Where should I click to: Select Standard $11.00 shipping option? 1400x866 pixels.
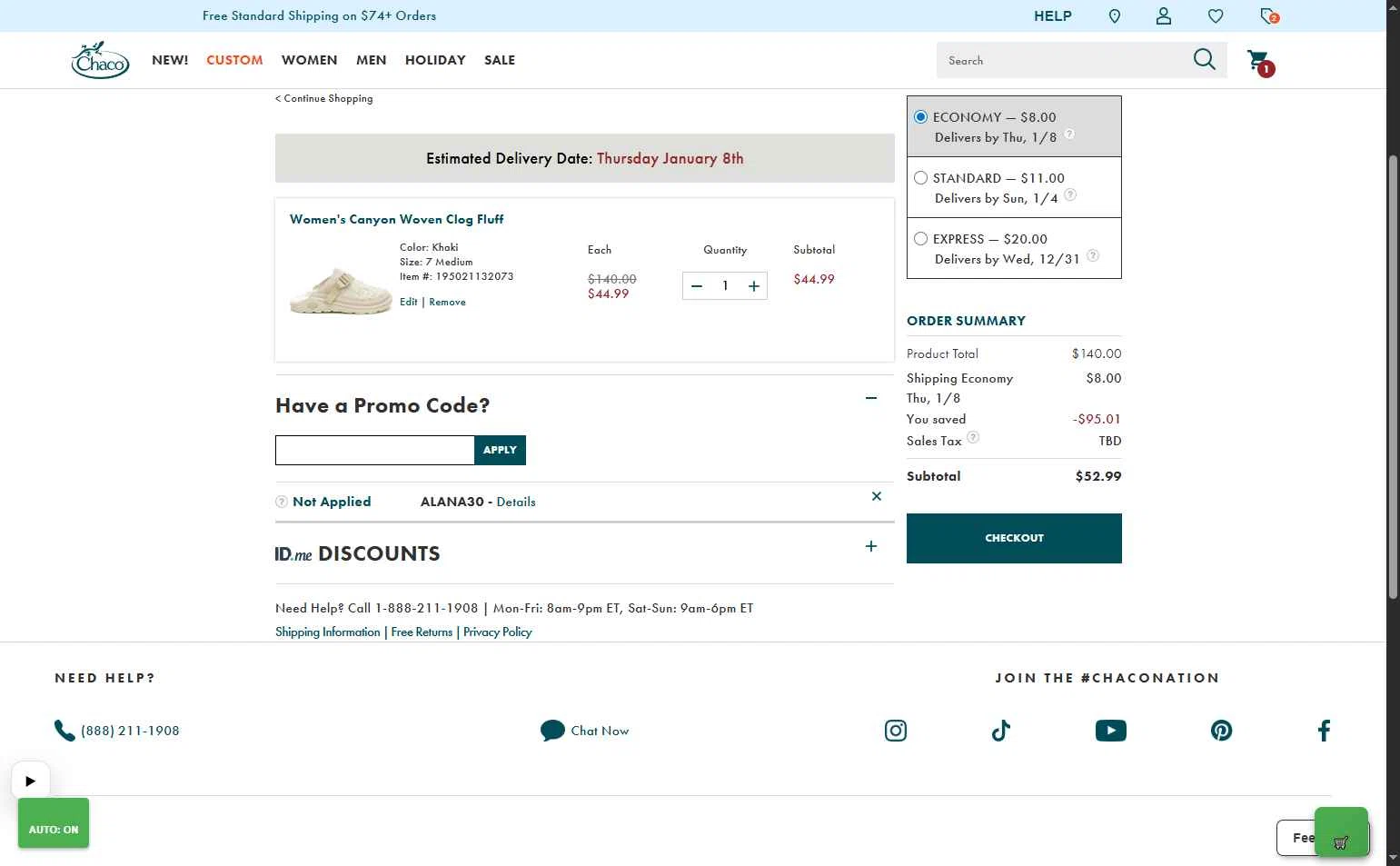(x=920, y=178)
